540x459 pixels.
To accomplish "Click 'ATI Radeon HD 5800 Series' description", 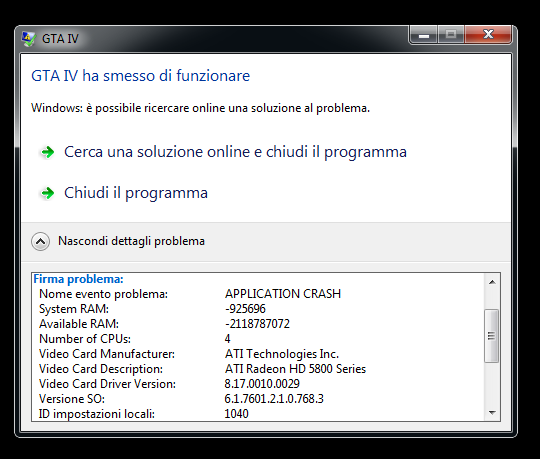I will tap(295, 369).
